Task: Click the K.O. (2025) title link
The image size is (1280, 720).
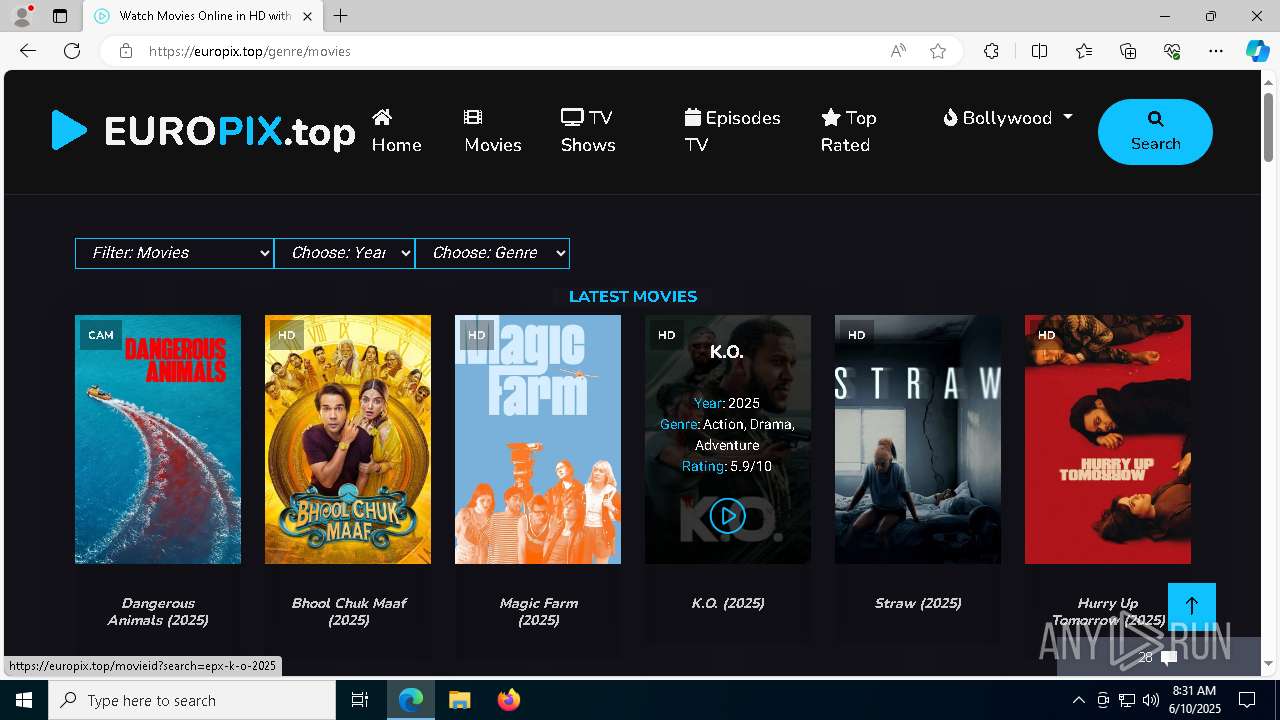Action: [x=728, y=603]
